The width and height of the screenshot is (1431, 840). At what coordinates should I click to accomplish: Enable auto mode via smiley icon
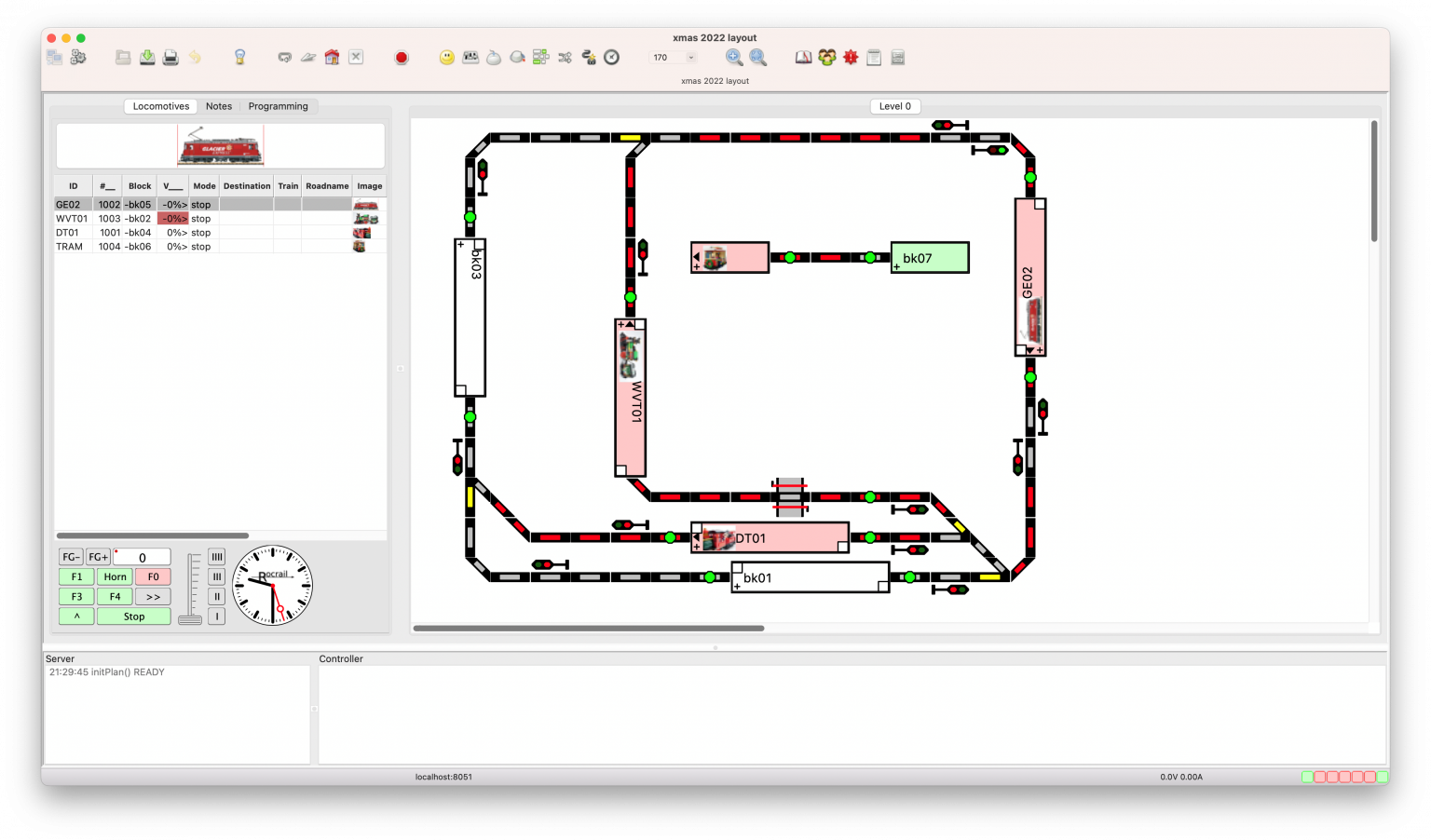coord(446,57)
